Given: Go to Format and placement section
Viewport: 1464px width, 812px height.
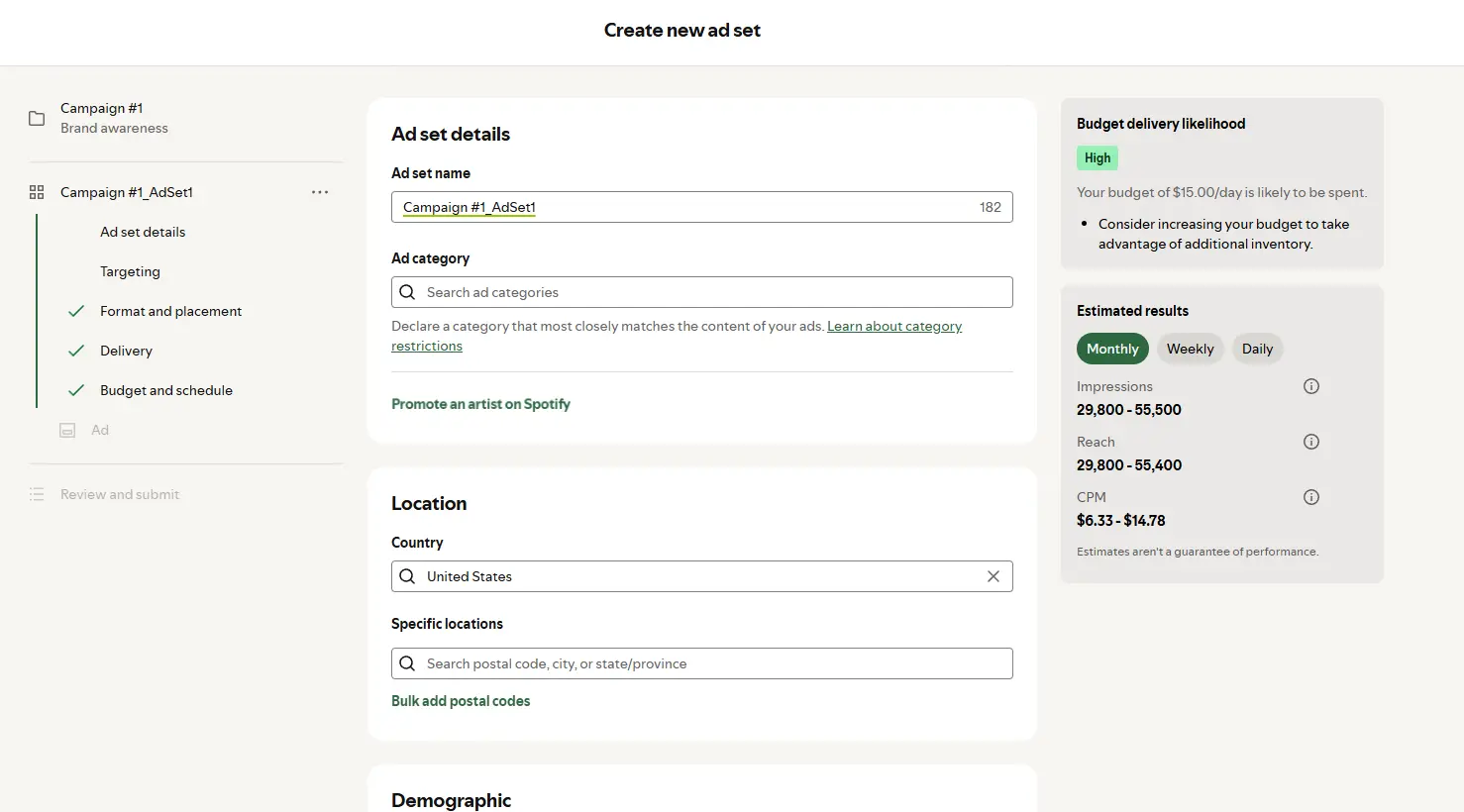Looking at the screenshot, I should click(170, 311).
